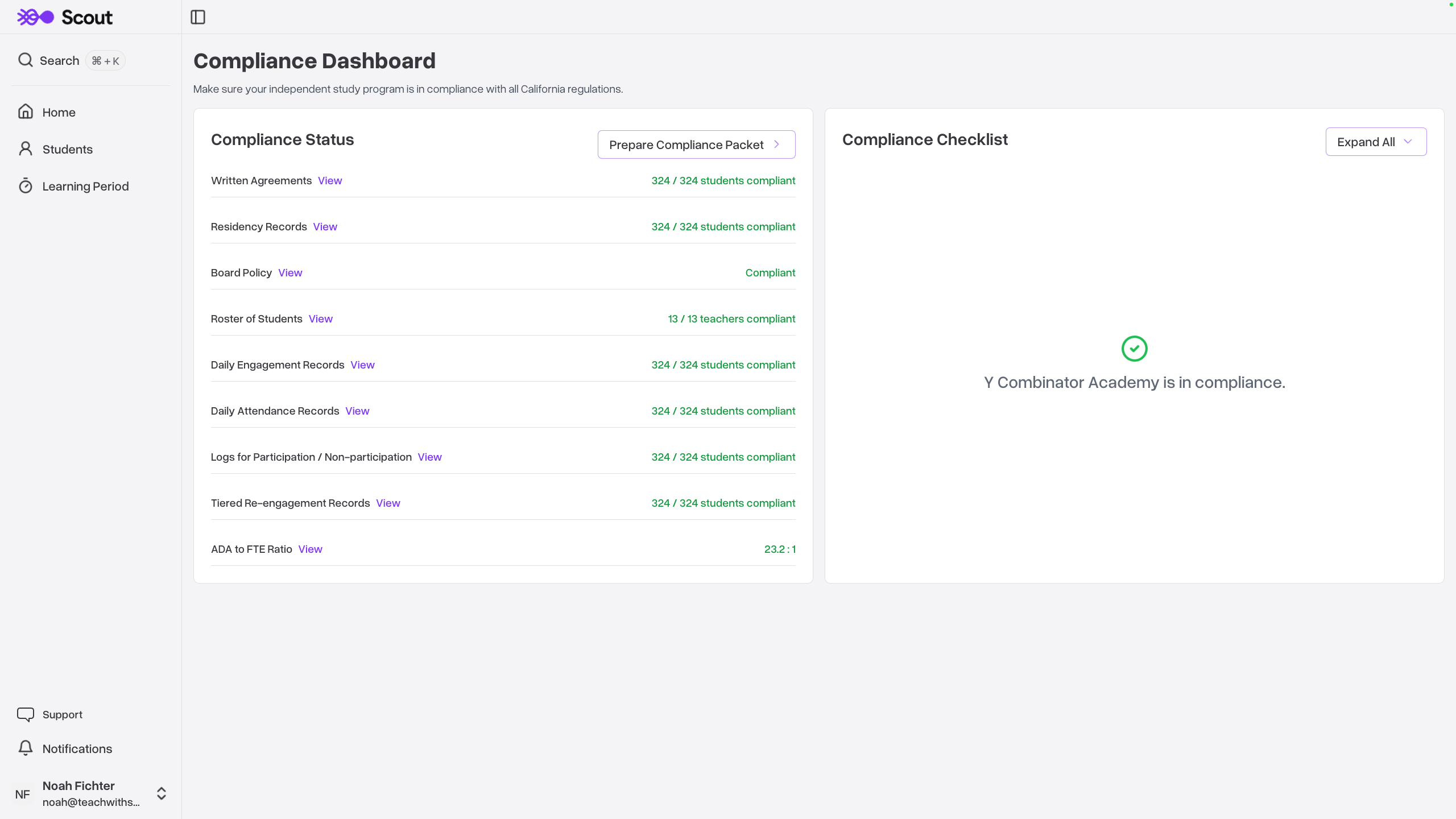Go to Students page in sidebar

67,150
